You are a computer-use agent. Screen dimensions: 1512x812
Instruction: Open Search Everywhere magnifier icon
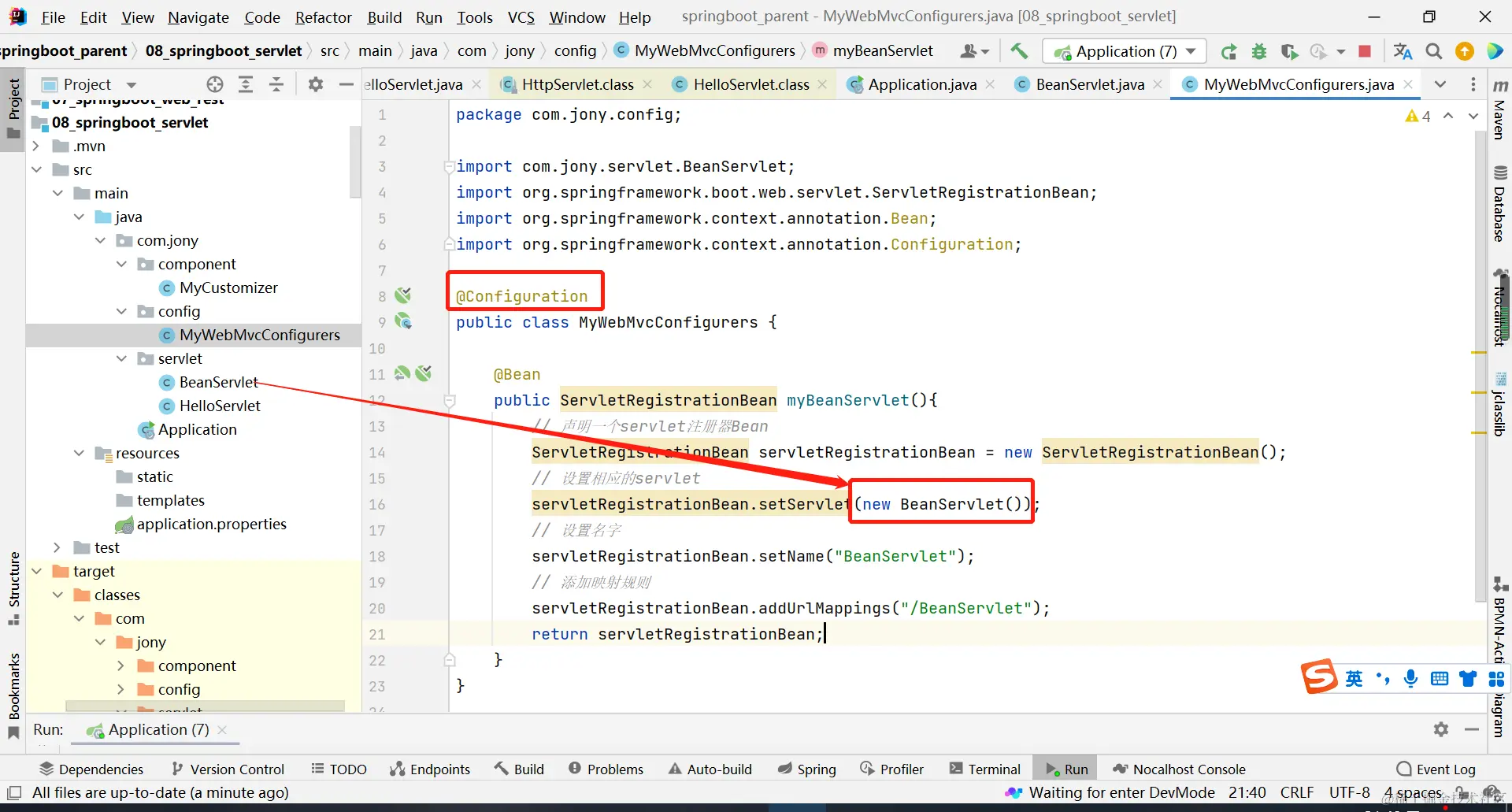click(1434, 52)
